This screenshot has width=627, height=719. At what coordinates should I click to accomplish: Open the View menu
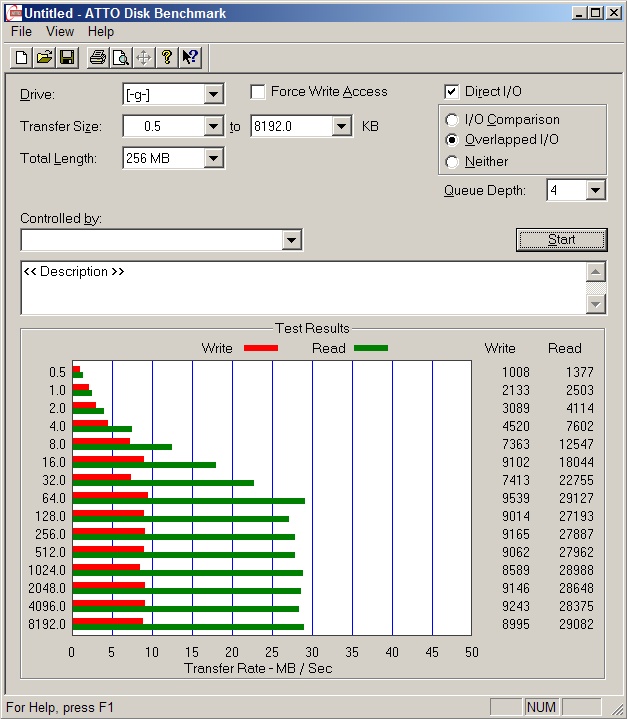pos(60,32)
